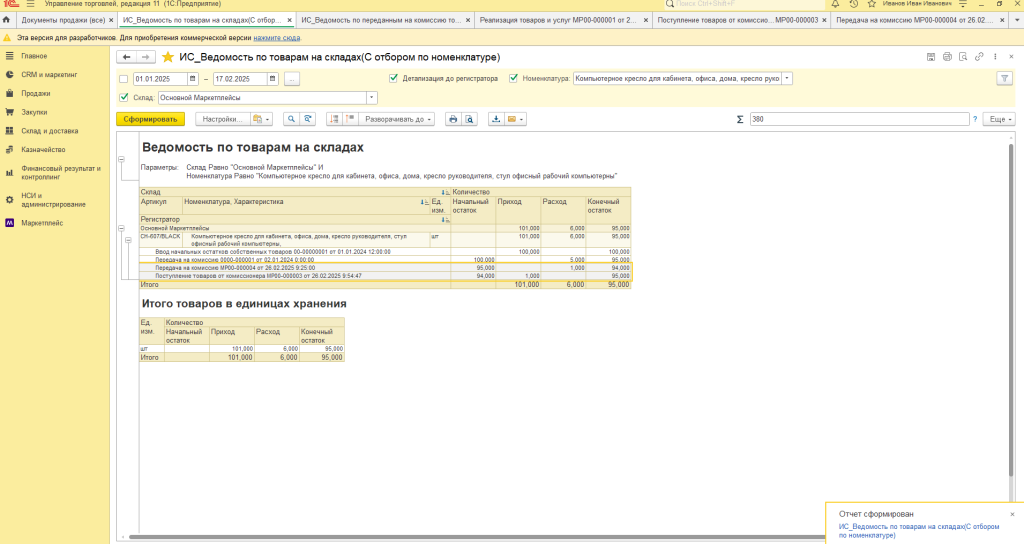Open the three-dot menu in the form header
The height and width of the screenshot is (544, 1024).
pyautogui.click(x=995, y=57)
